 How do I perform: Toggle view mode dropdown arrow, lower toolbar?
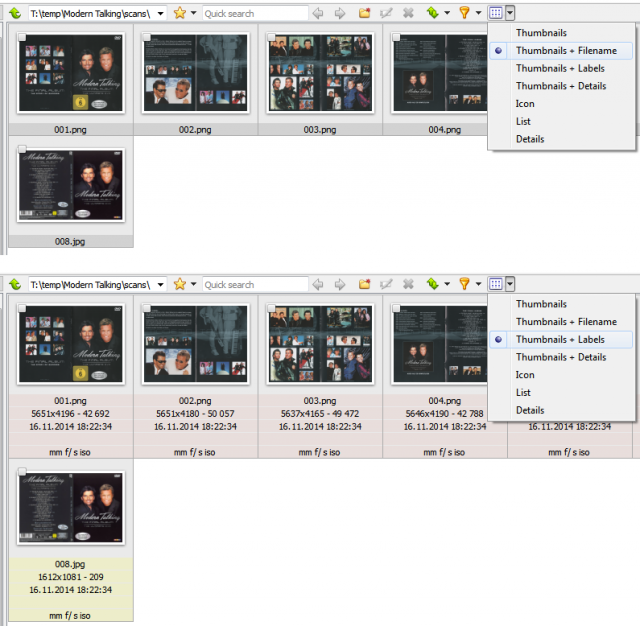[510, 284]
